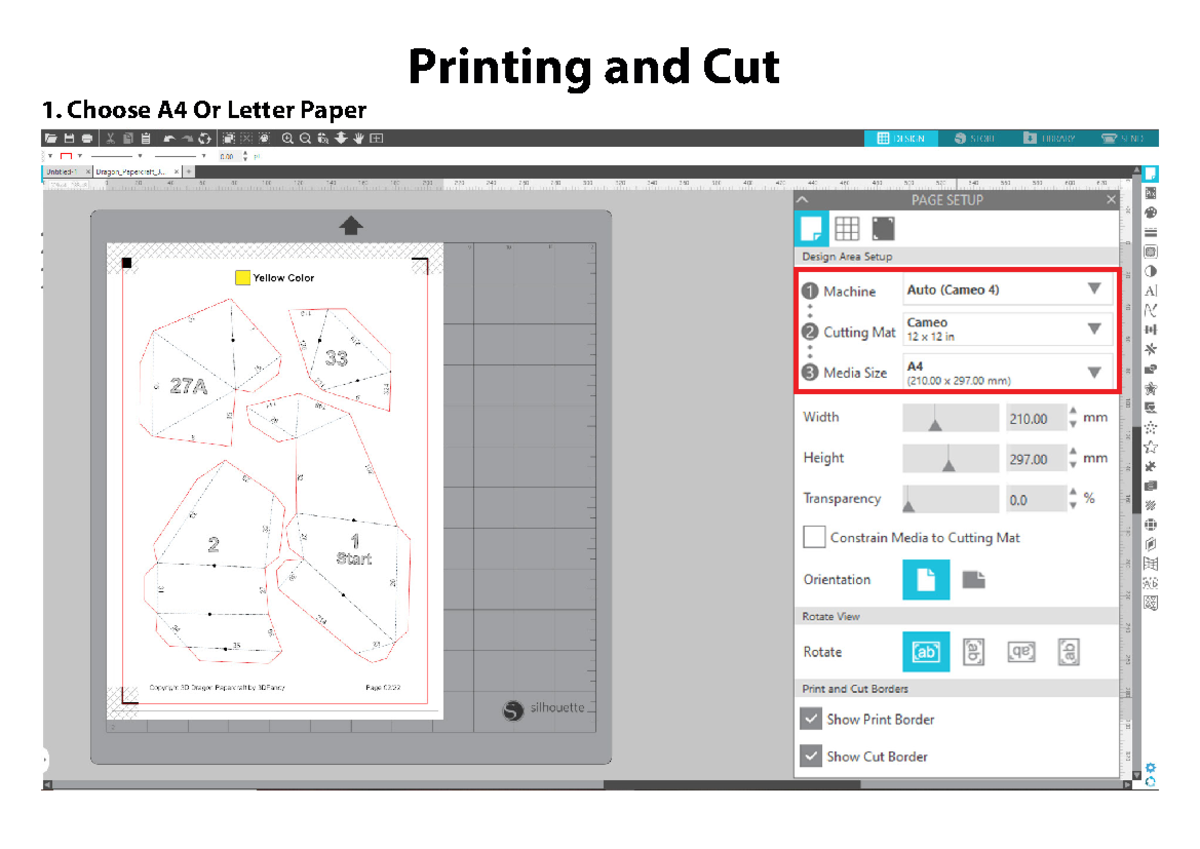Open the Cutting Mat dropdown

[1007, 329]
